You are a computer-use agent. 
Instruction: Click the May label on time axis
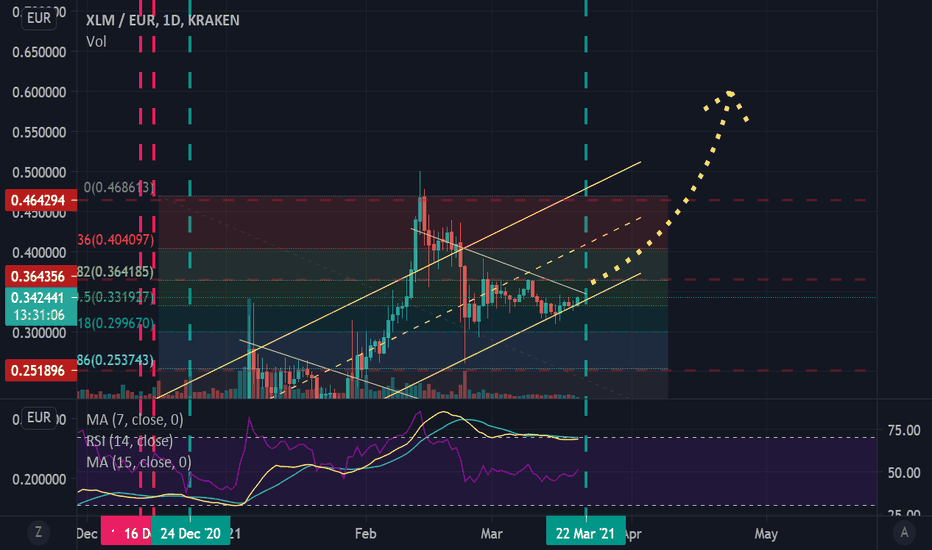pos(766,533)
